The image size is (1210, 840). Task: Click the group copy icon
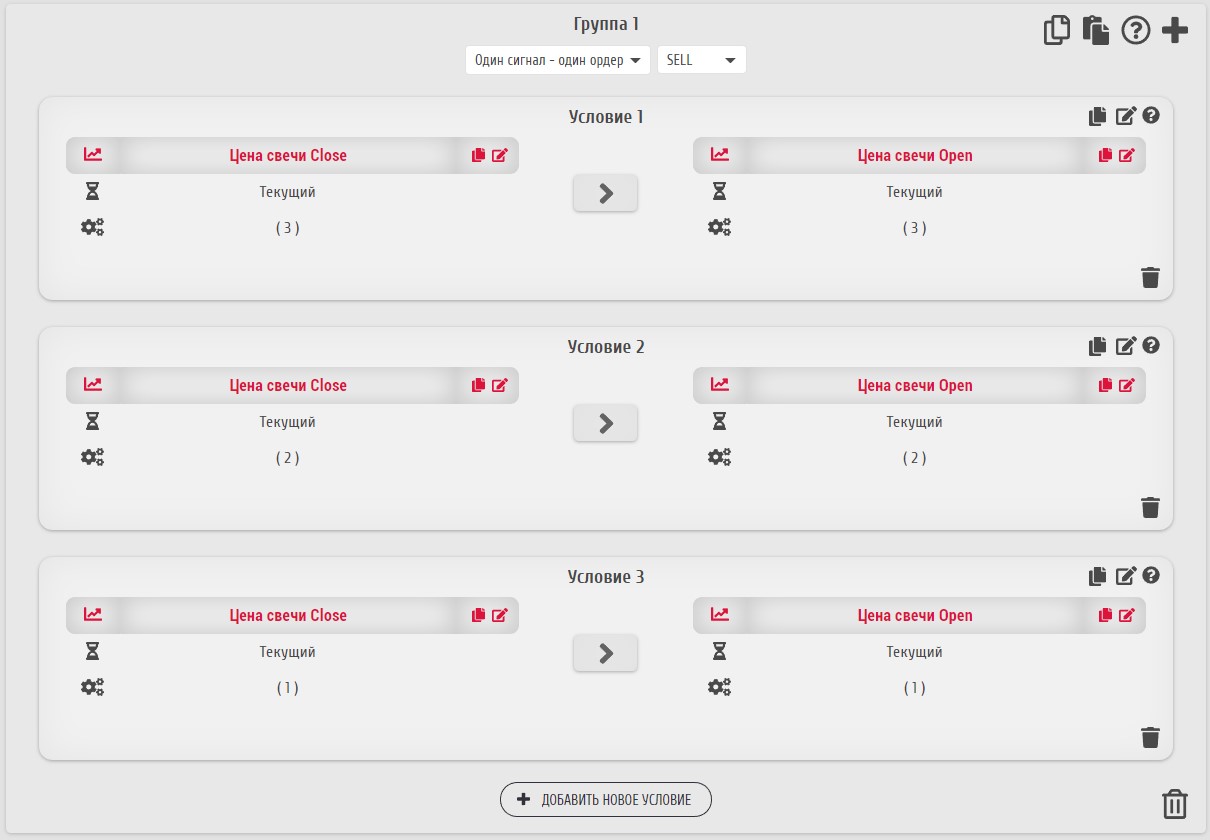coord(1056,30)
